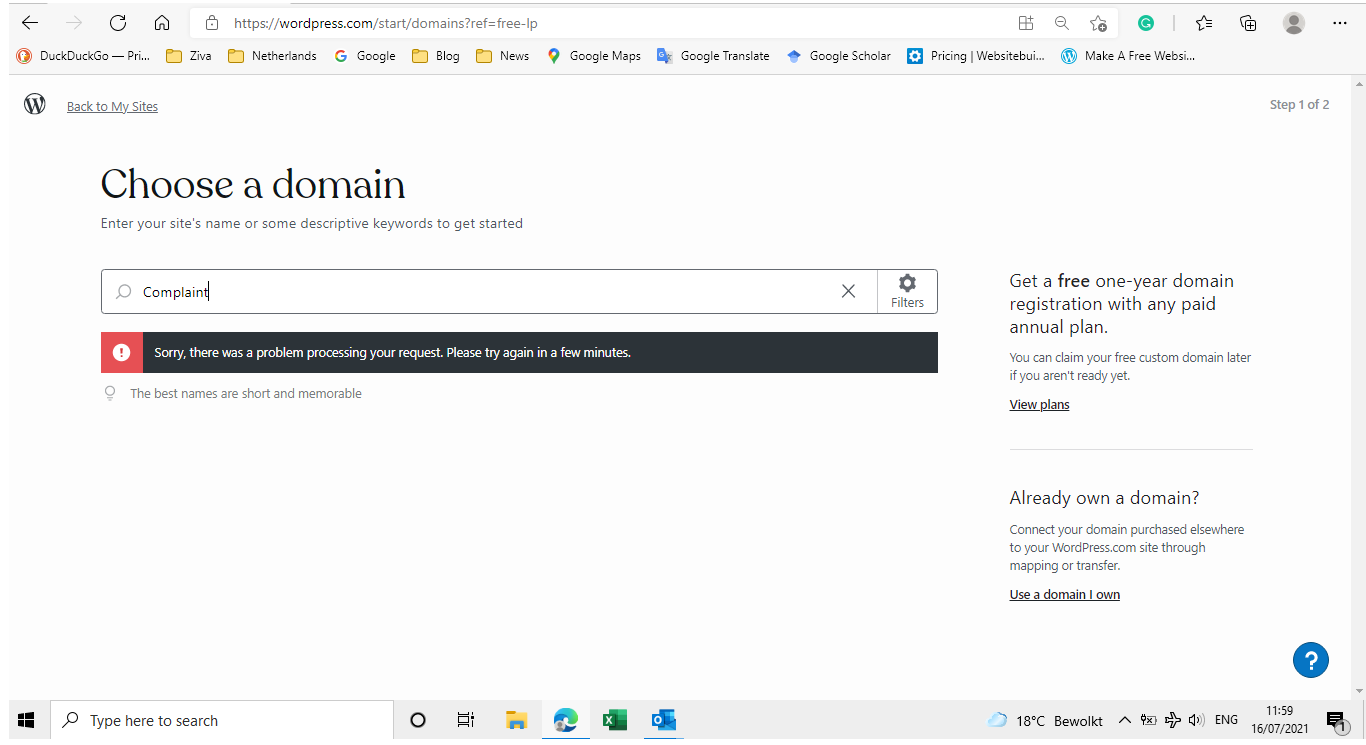The width and height of the screenshot is (1366, 745).
Task: Click the lightbulb tip icon
Action: point(111,394)
